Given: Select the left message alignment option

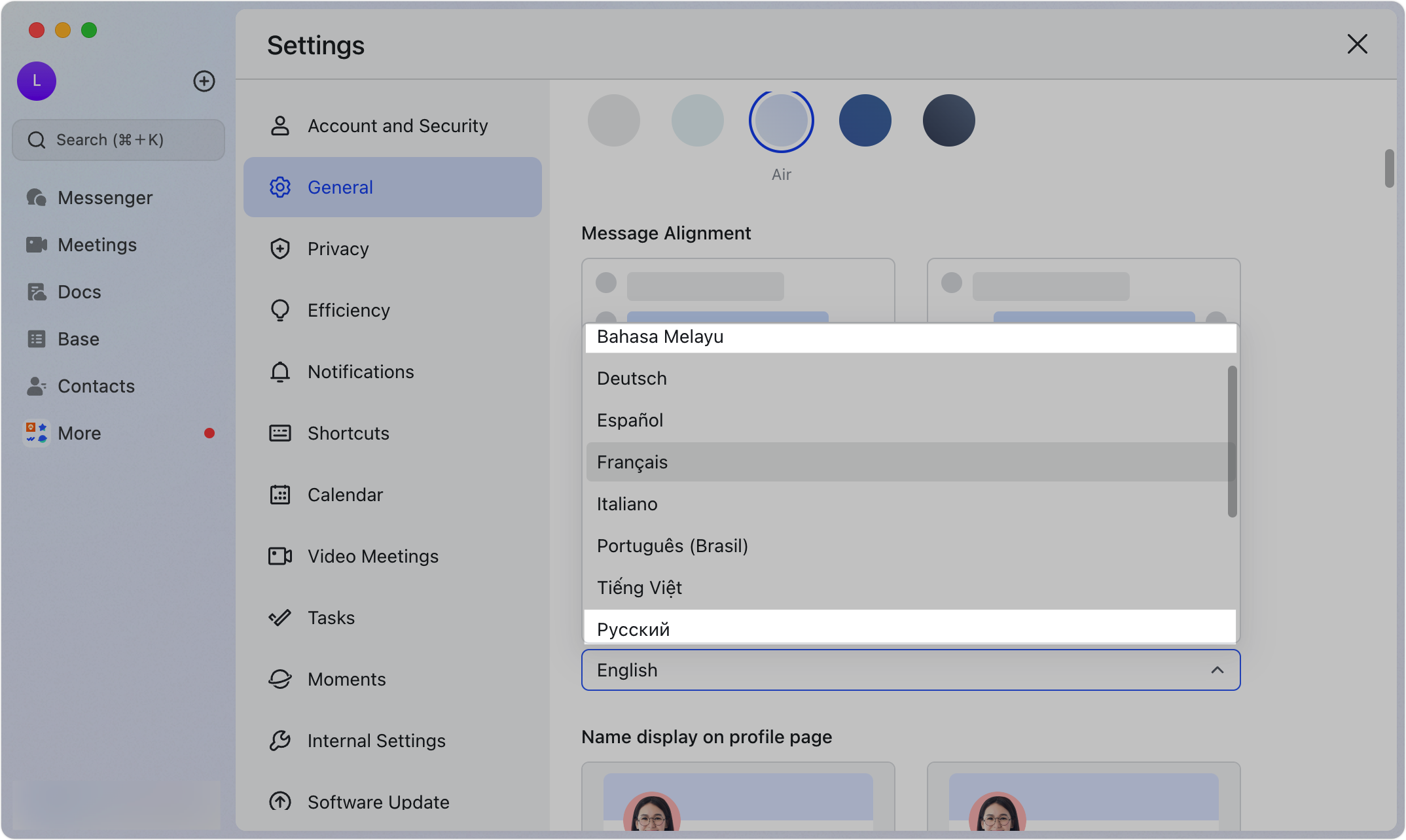Looking at the screenshot, I should pos(738,289).
